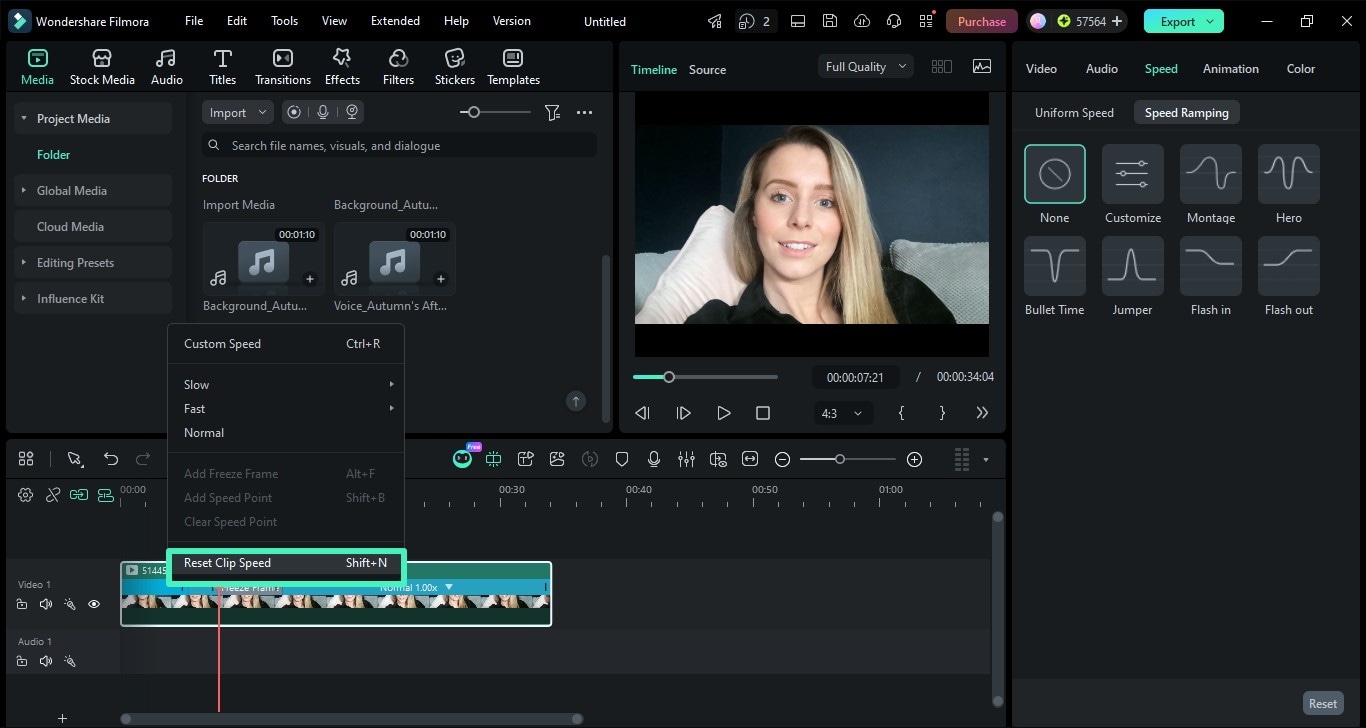The width and height of the screenshot is (1366, 728).
Task: Toggle lock on Video 1 track
Action: click(x=21, y=604)
